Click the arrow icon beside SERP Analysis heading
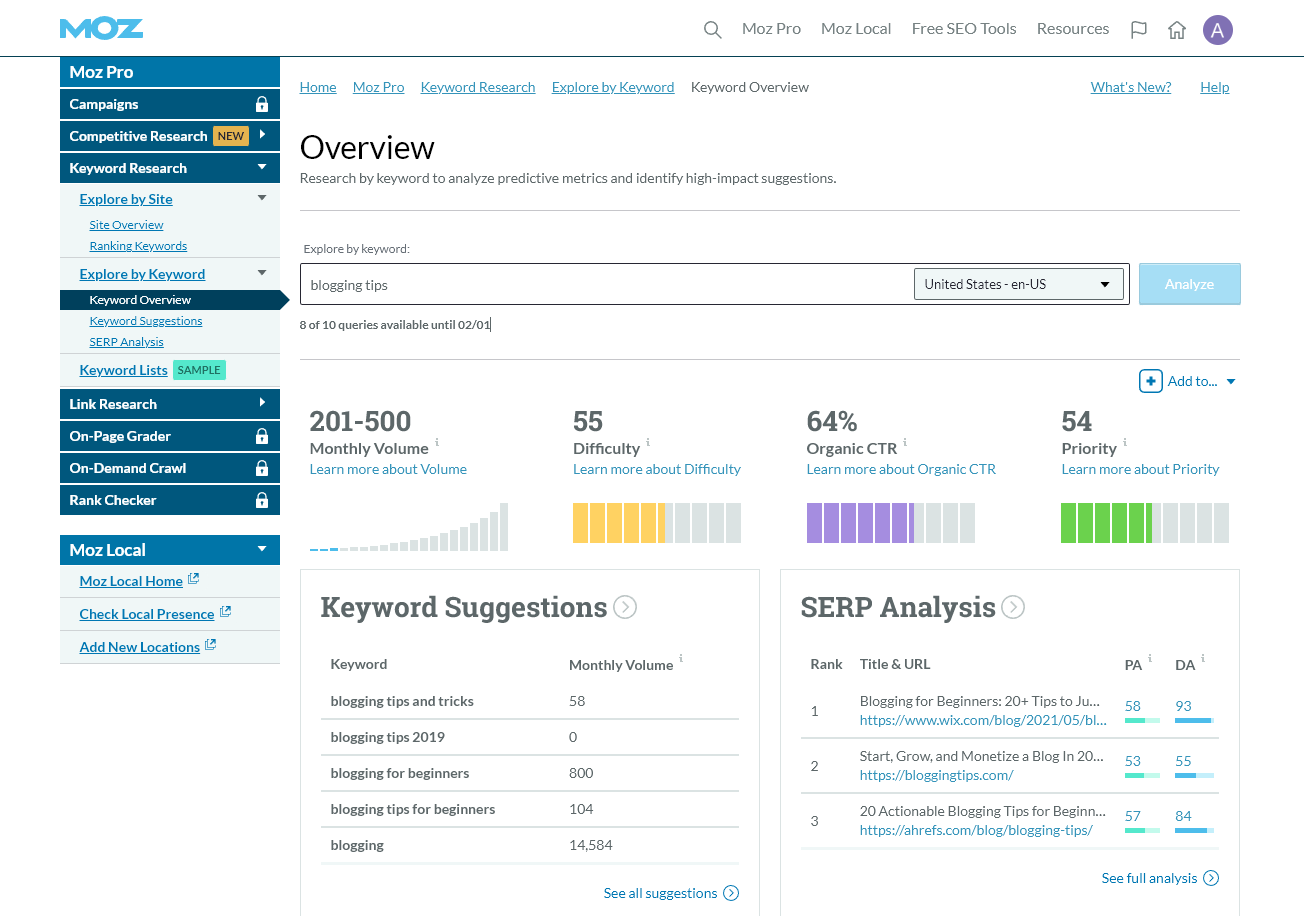1304x916 pixels. coord(1011,607)
